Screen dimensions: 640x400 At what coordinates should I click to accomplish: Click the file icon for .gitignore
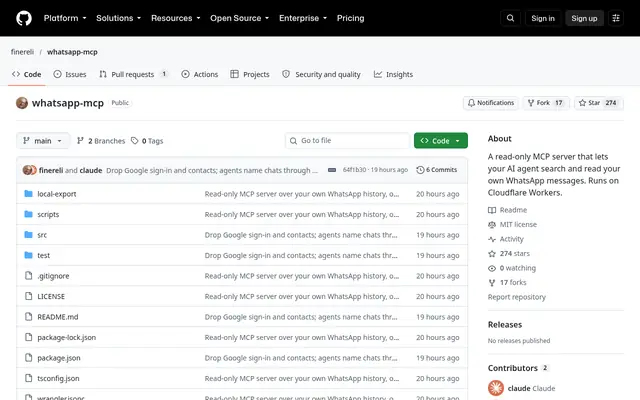[28, 276]
